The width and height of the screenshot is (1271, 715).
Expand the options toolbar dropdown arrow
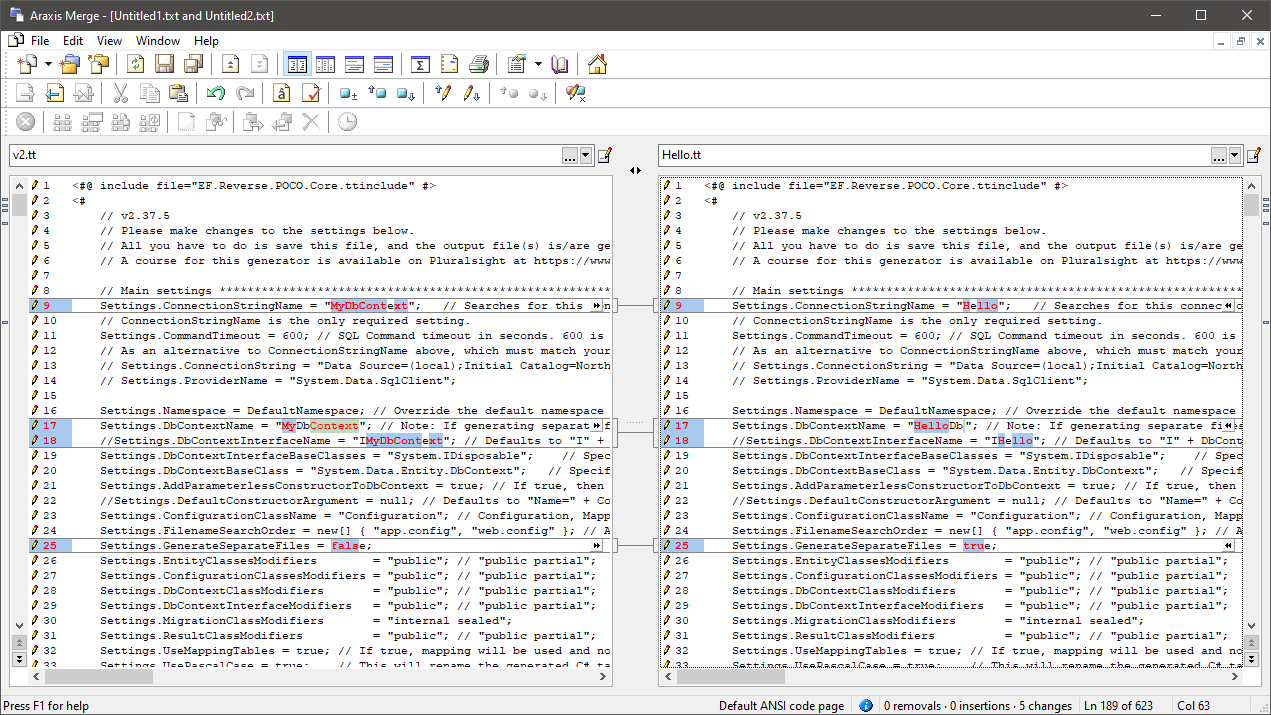click(x=537, y=64)
